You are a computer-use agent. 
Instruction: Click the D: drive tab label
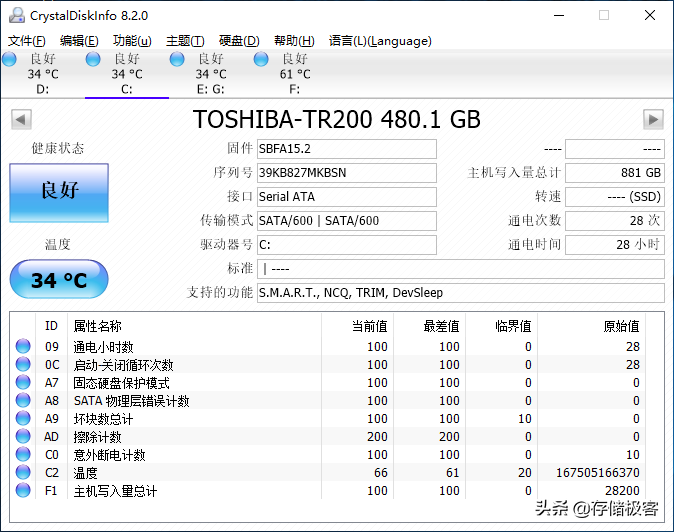click(43, 89)
